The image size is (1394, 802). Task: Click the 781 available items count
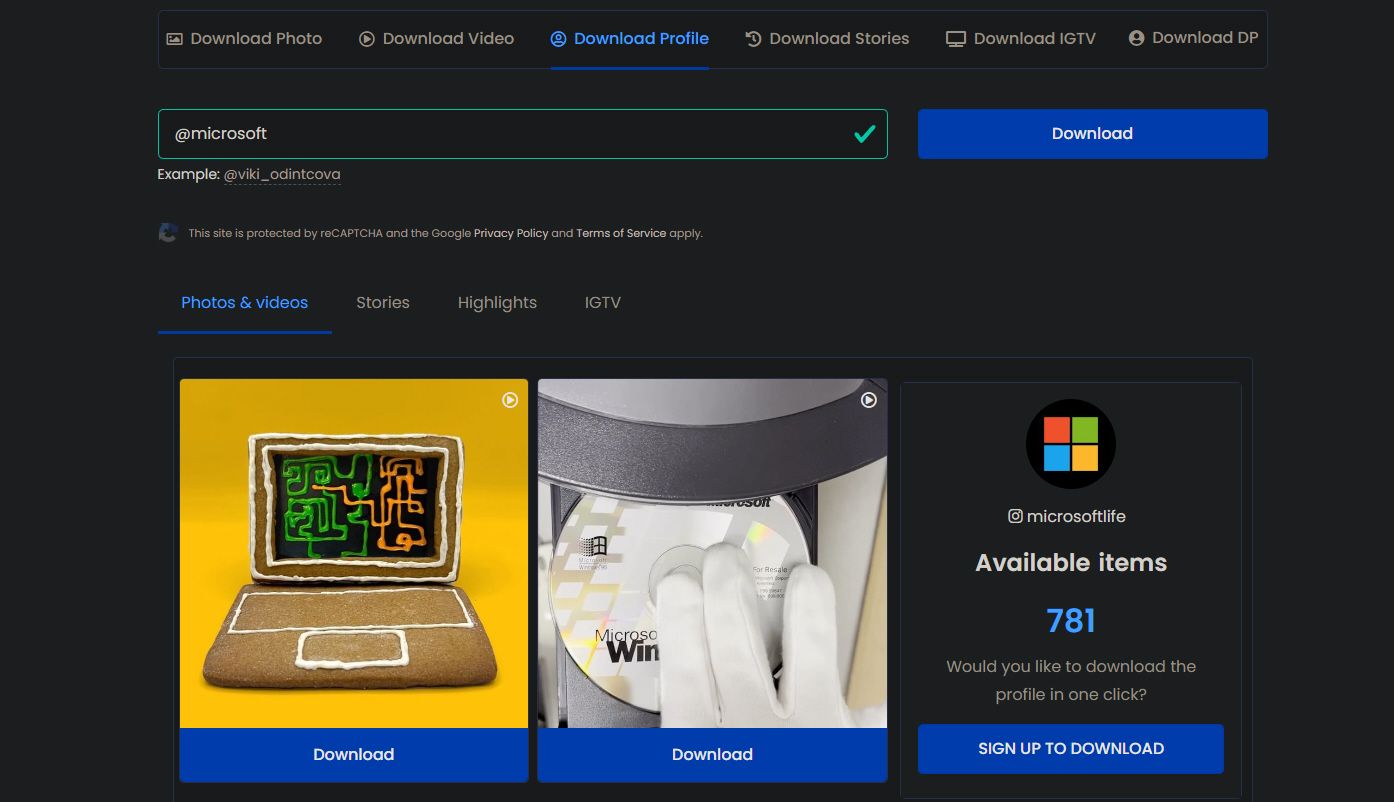click(1071, 621)
